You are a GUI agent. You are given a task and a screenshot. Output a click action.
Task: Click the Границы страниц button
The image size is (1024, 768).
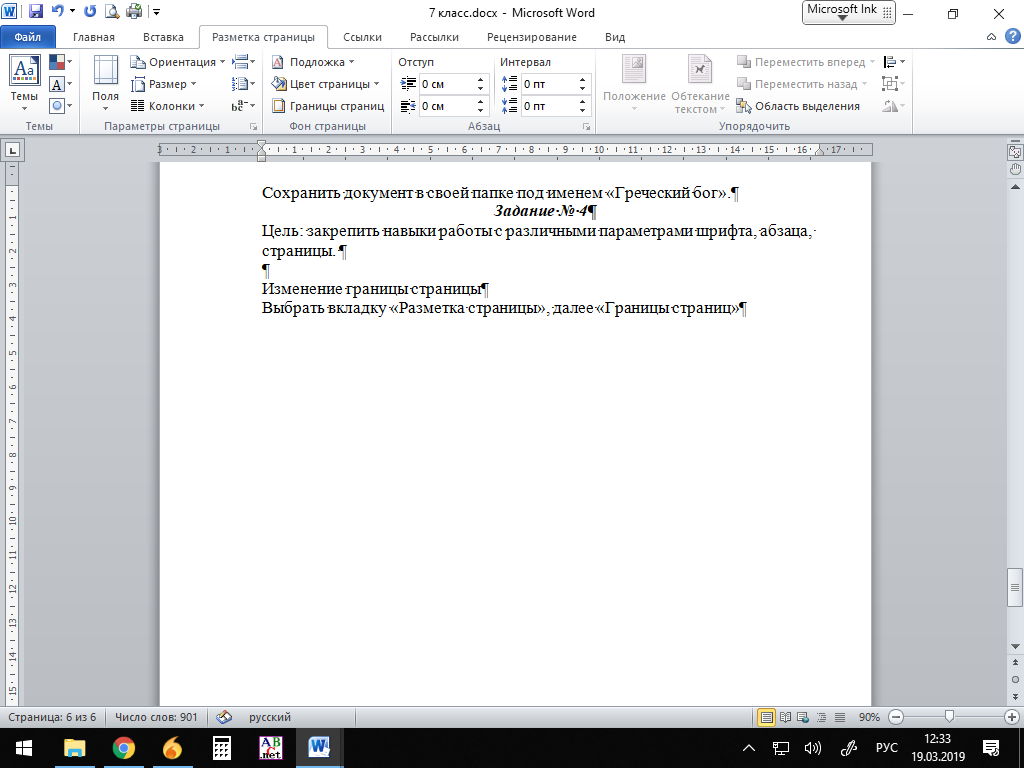(x=328, y=106)
